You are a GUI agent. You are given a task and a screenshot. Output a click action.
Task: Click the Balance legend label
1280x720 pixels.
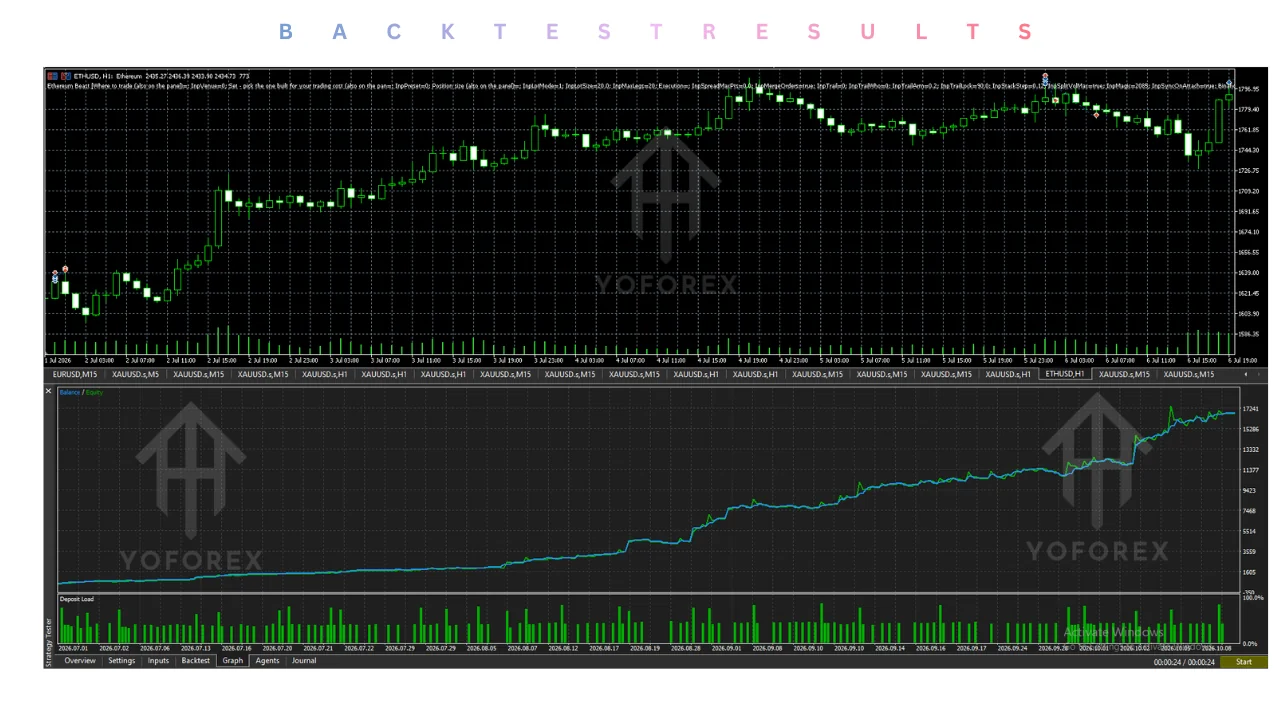point(70,392)
